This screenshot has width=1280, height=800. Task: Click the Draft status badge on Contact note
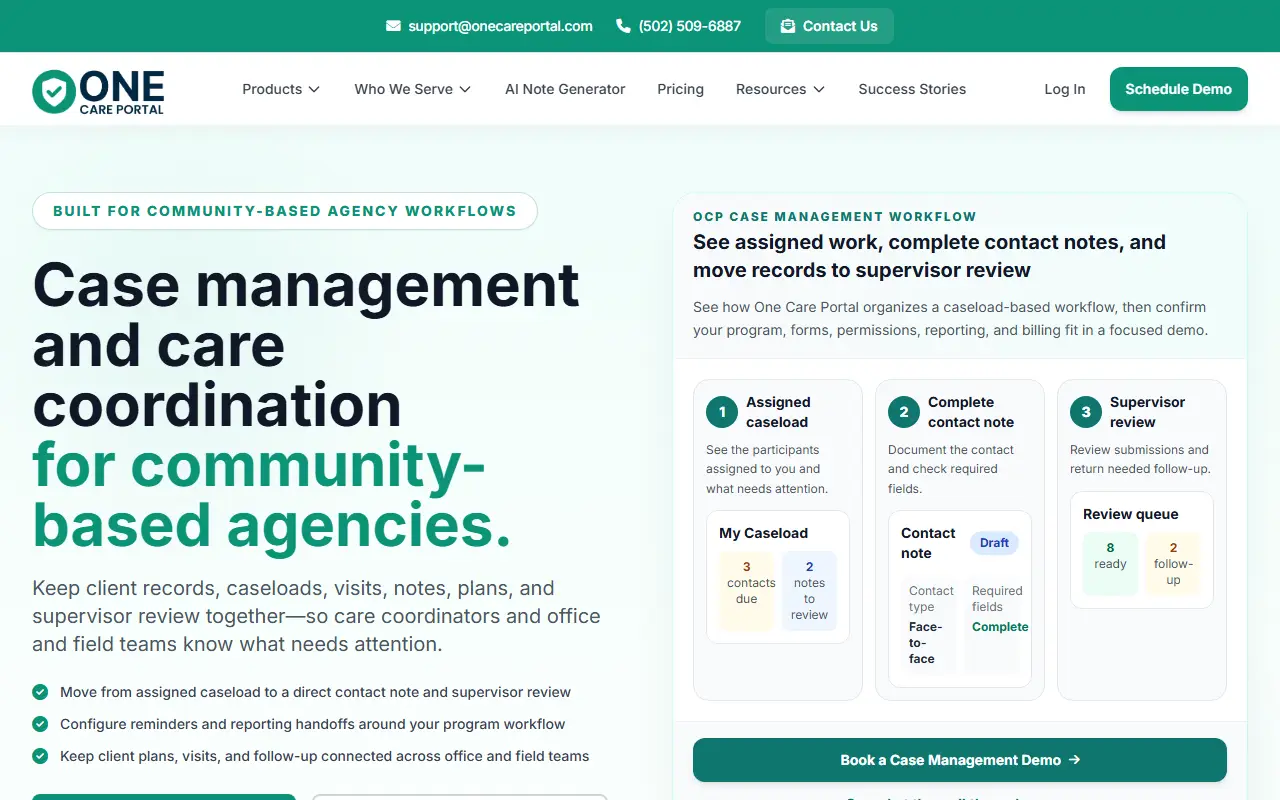tap(994, 543)
